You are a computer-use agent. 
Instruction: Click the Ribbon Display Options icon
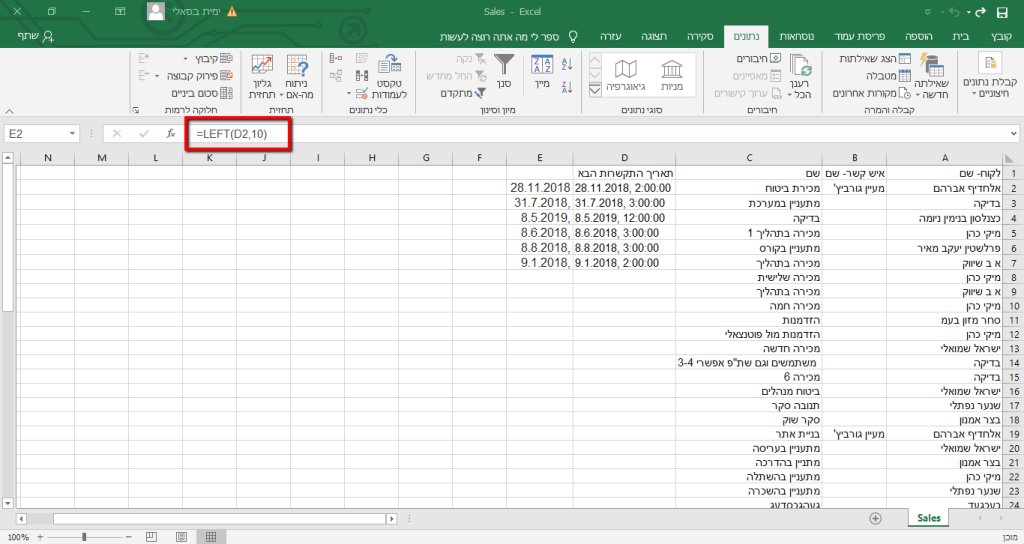click(x=120, y=12)
